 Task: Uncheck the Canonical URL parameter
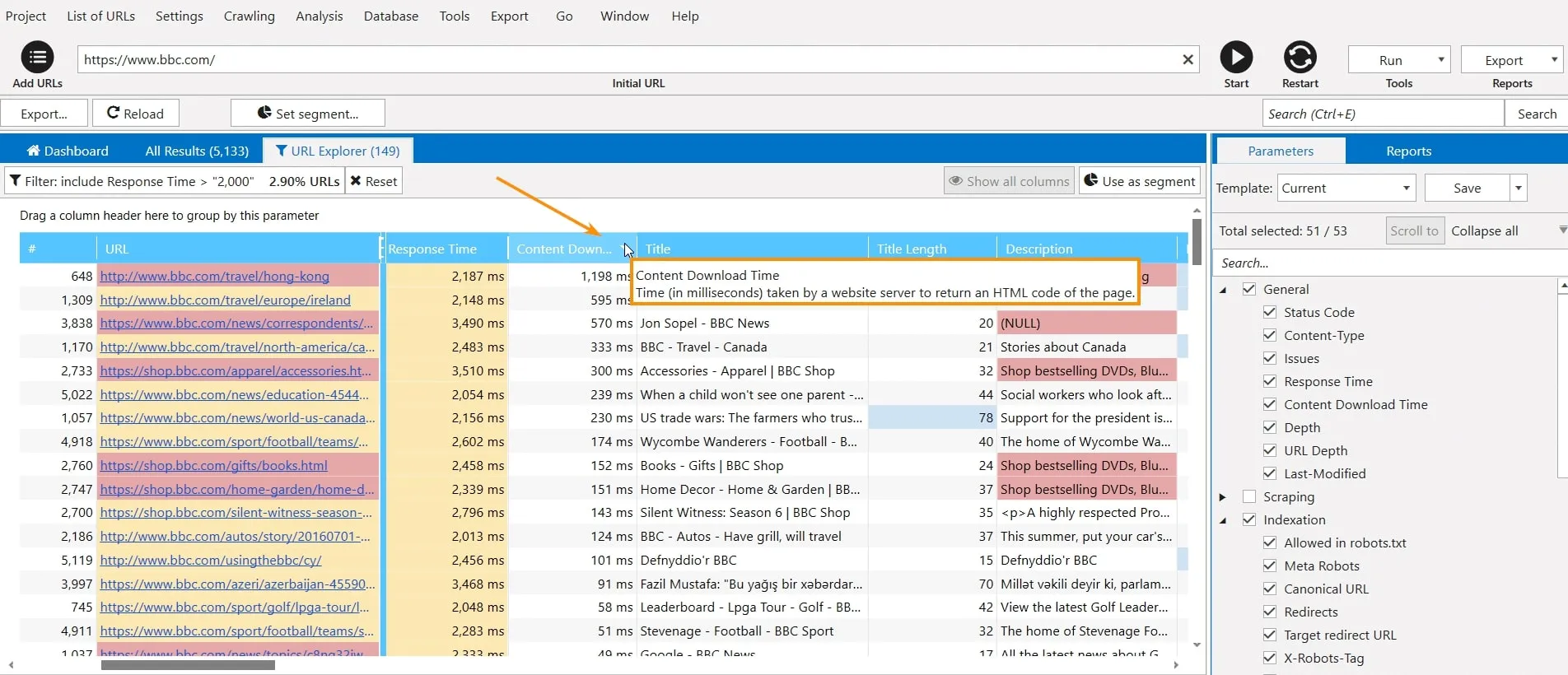click(x=1270, y=589)
